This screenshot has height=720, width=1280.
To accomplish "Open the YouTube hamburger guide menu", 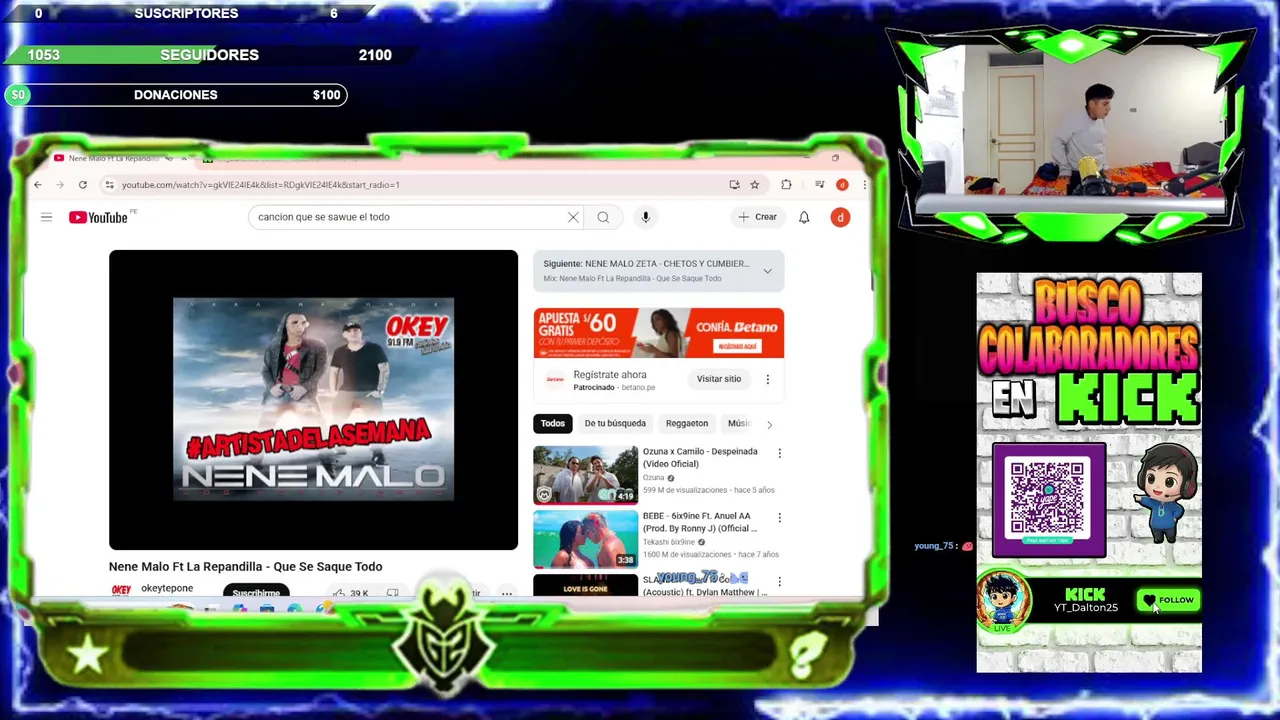I will pyautogui.click(x=46, y=217).
